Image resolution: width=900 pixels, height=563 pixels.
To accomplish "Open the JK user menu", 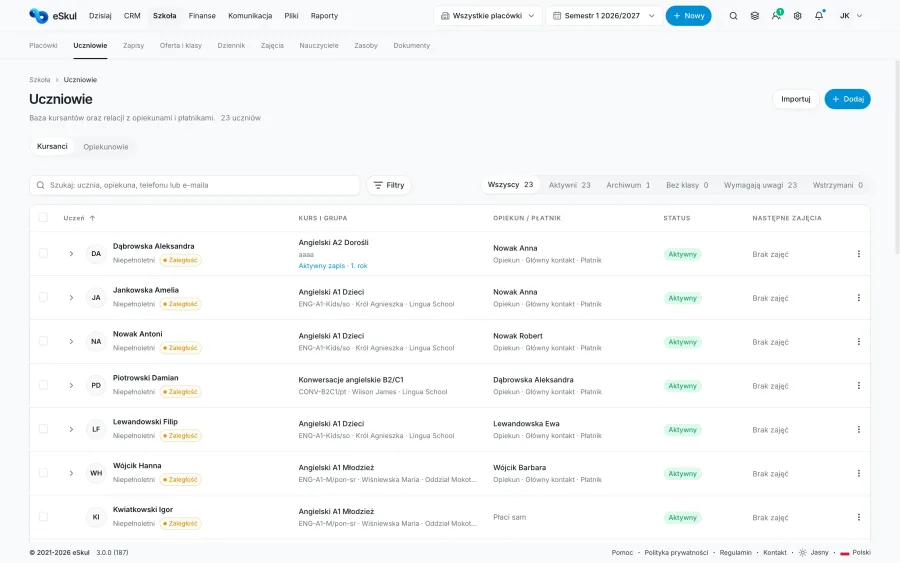I will 851,16.
